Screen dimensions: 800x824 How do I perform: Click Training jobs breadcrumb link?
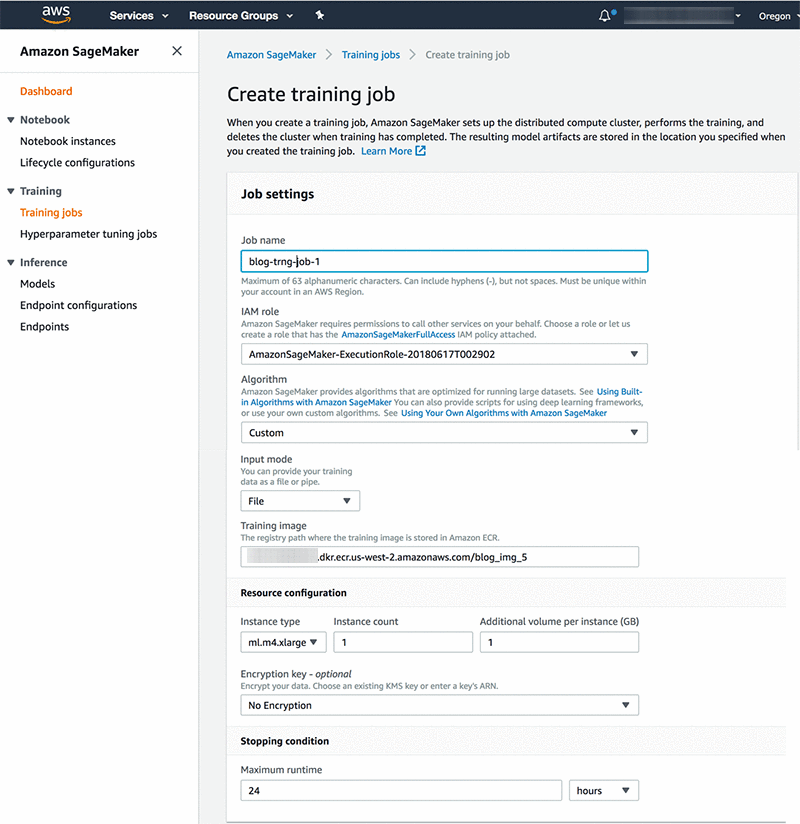pos(371,55)
